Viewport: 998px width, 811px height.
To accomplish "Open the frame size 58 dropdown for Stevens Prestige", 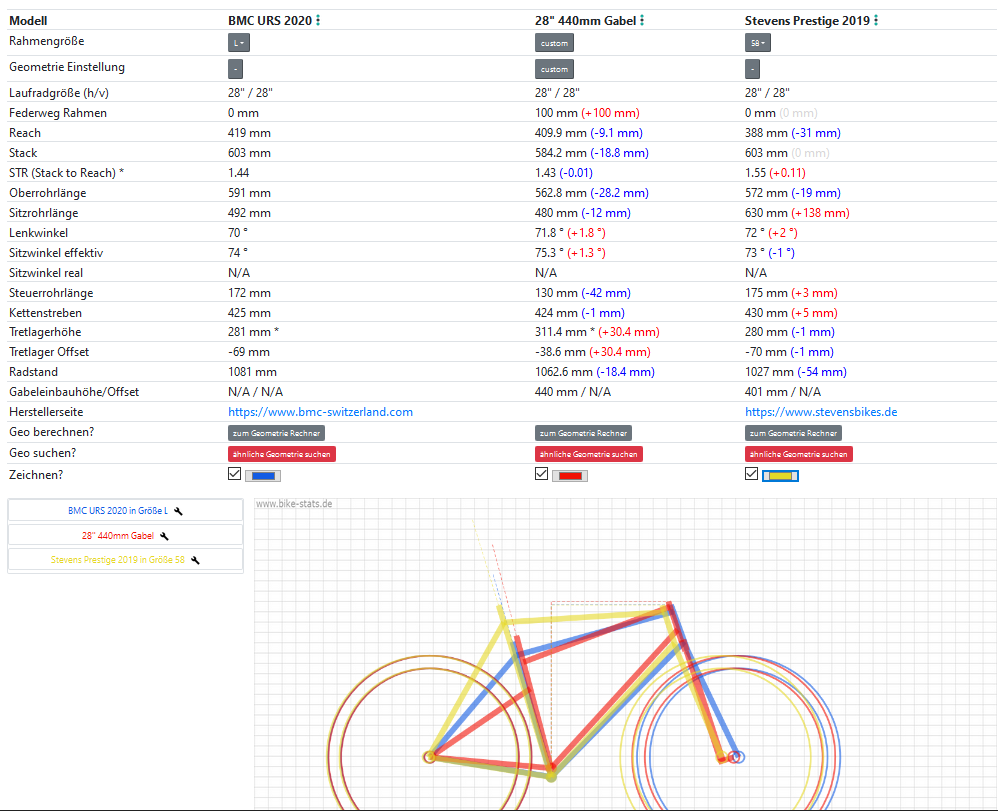I will coord(758,43).
